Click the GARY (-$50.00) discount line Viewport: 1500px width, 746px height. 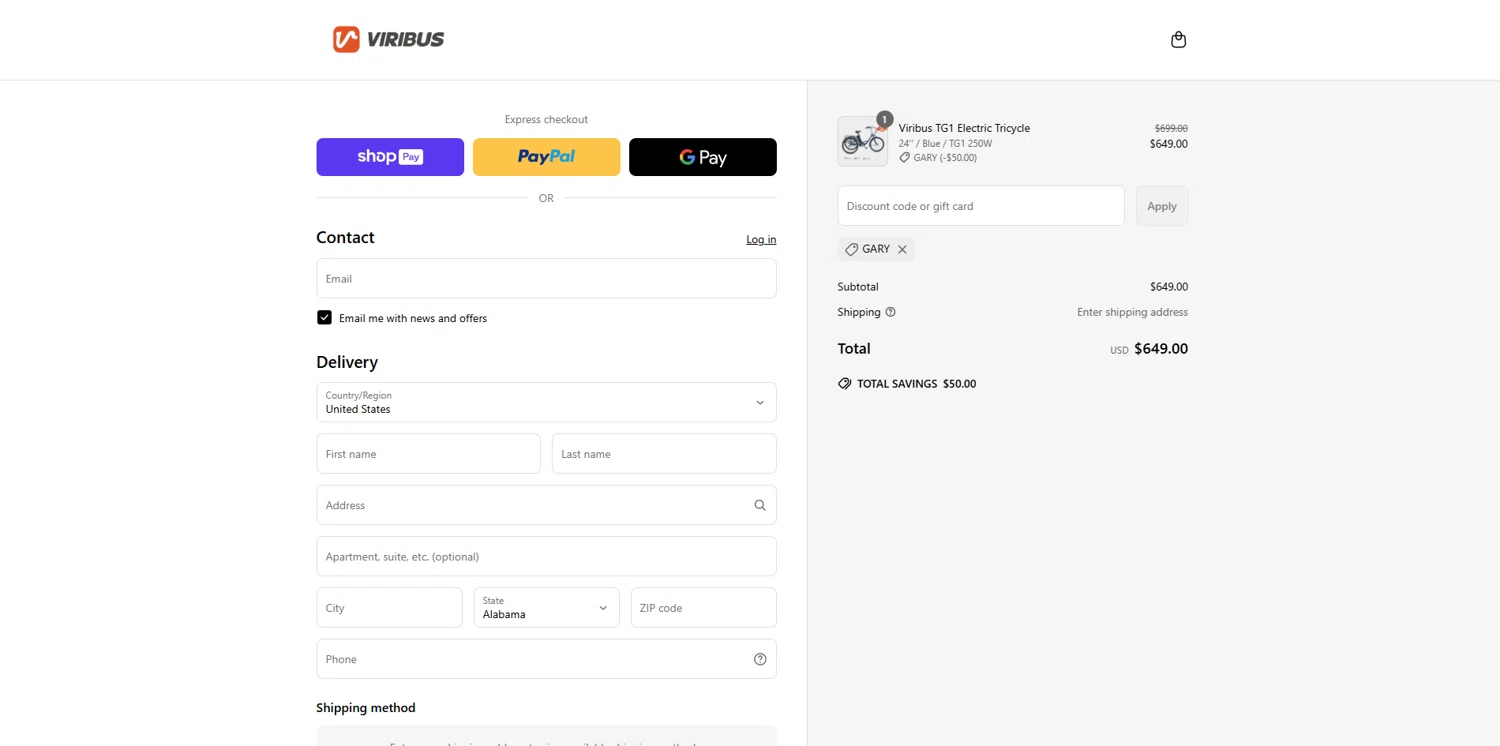click(938, 158)
